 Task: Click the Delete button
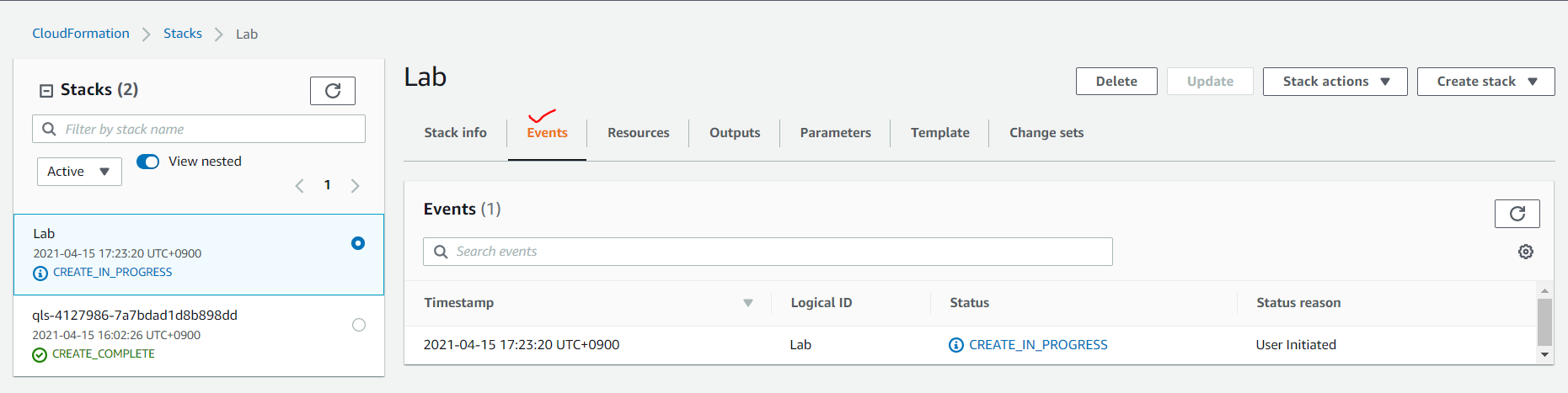coord(1116,82)
